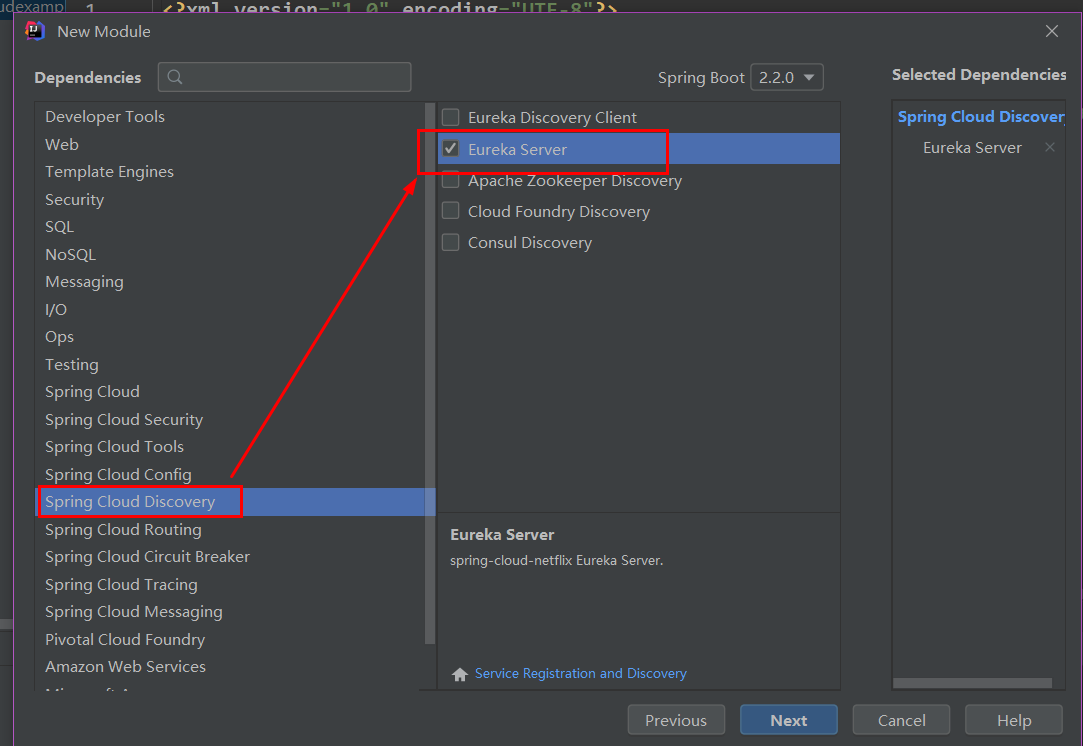Click the Next button
This screenshot has width=1083, height=746.
point(789,720)
